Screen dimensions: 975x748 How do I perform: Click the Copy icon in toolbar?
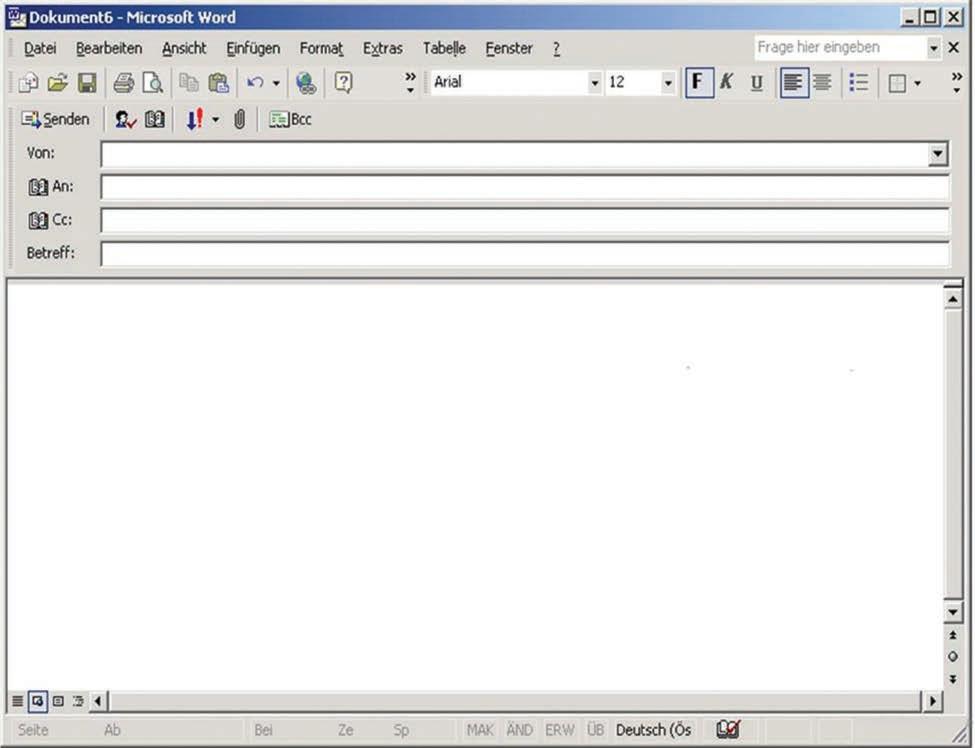(188, 83)
